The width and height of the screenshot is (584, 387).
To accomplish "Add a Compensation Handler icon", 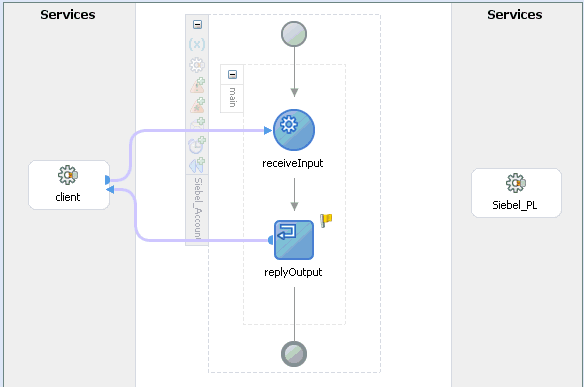I will (197, 165).
